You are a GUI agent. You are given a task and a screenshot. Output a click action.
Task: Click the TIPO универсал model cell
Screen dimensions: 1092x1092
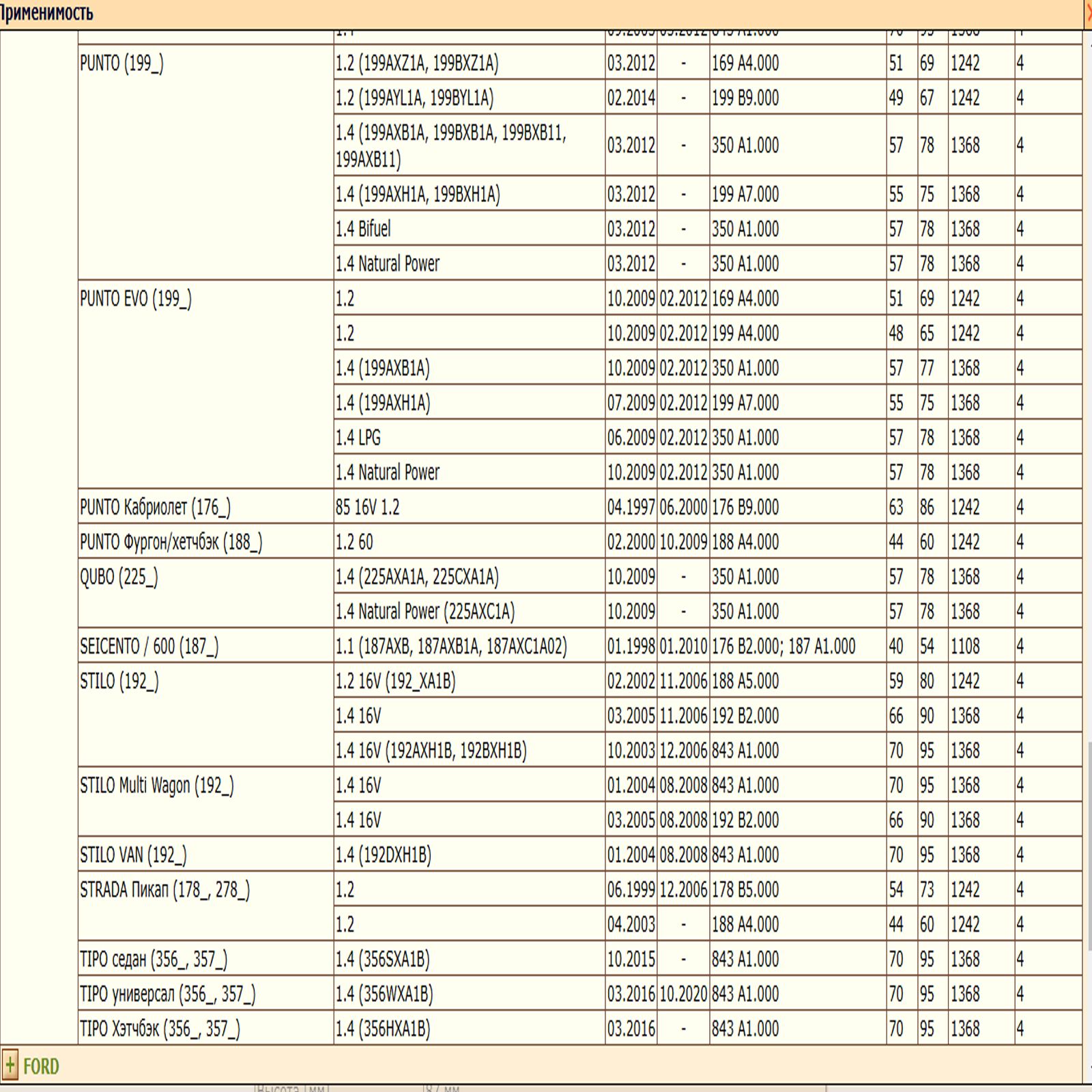click(167, 994)
